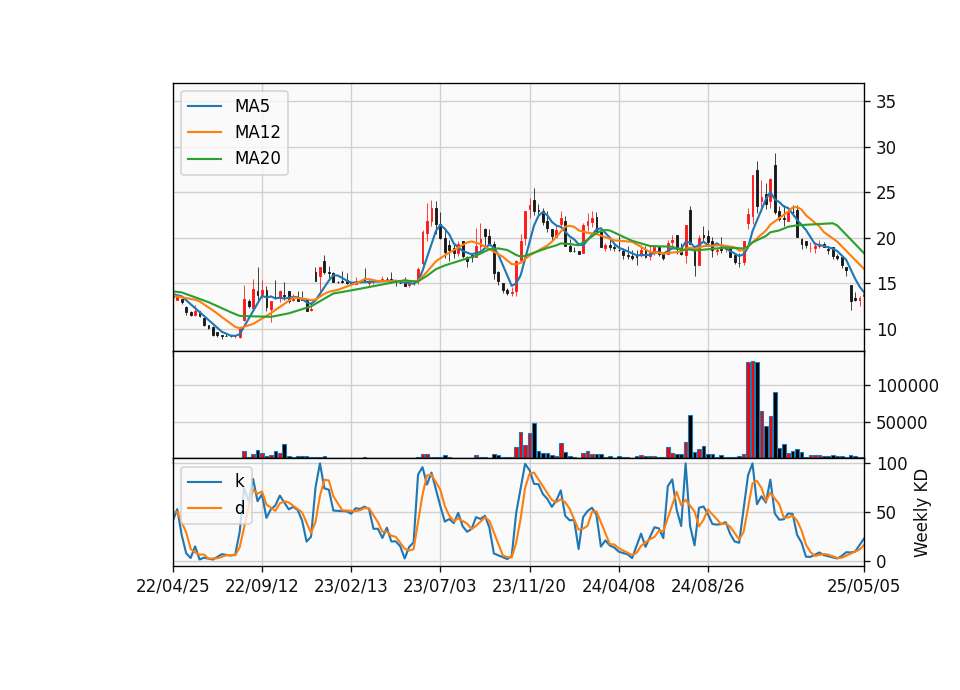Click the 23/11/20 date label

529,586
